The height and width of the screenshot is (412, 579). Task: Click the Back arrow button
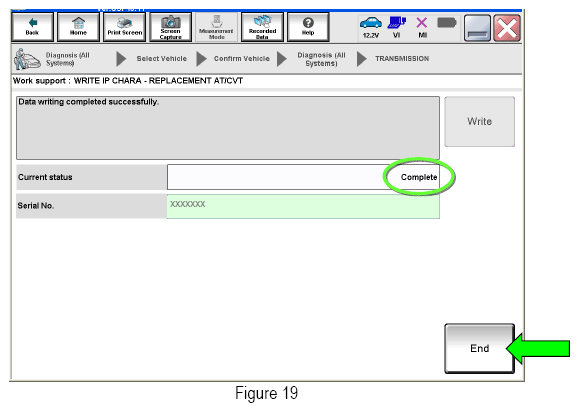point(32,27)
